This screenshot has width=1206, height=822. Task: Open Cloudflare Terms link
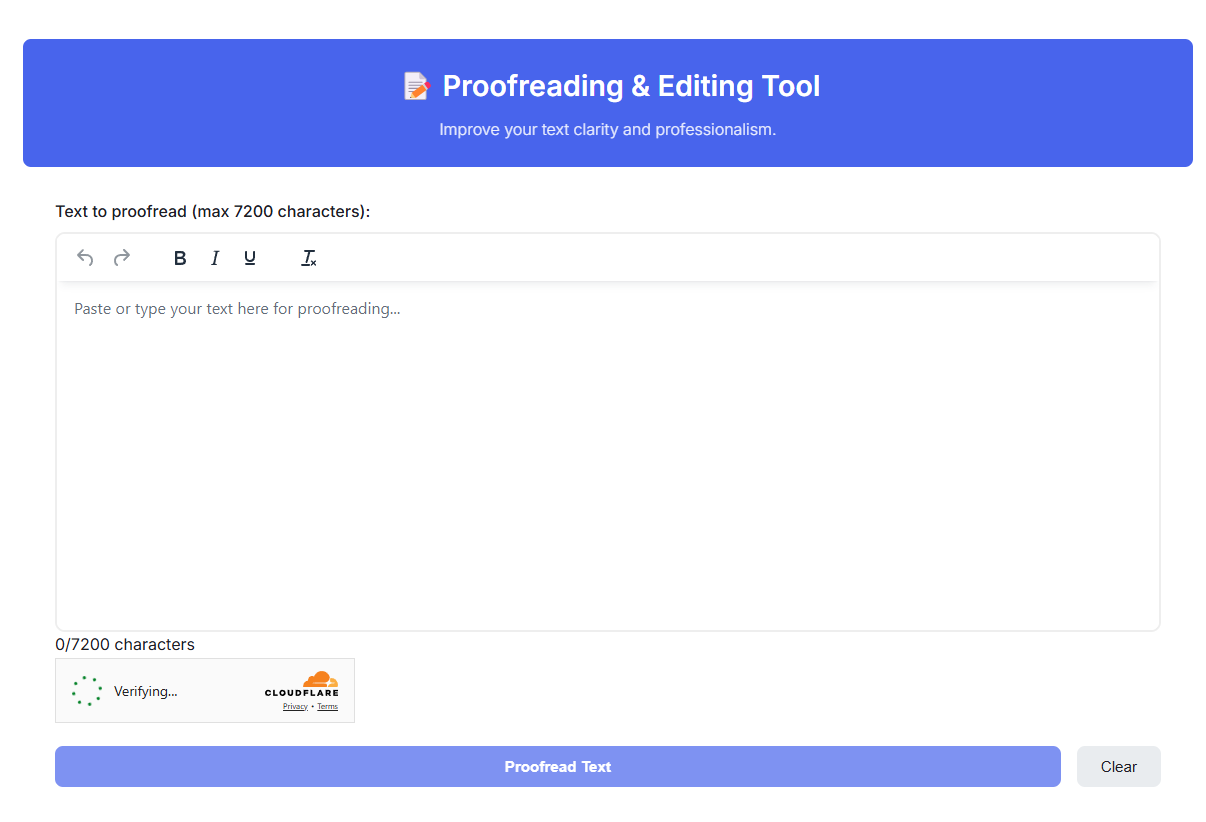point(328,707)
